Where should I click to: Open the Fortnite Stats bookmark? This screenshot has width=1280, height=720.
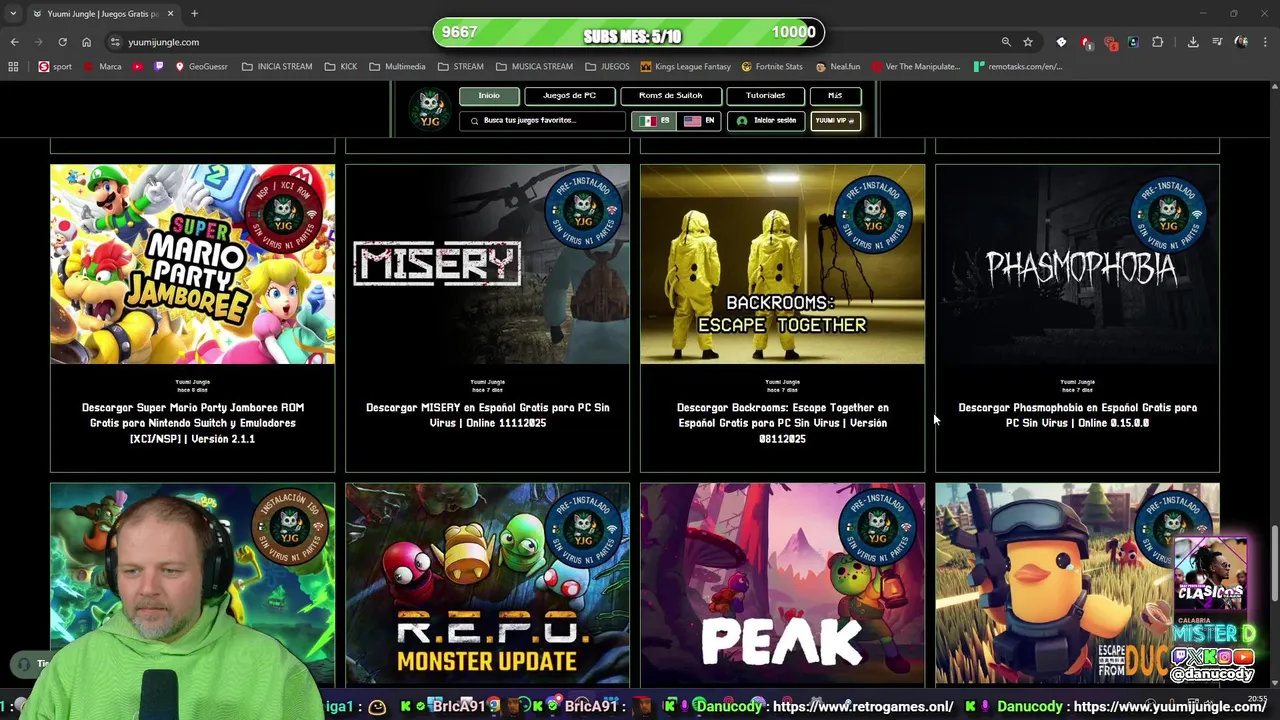point(772,67)
